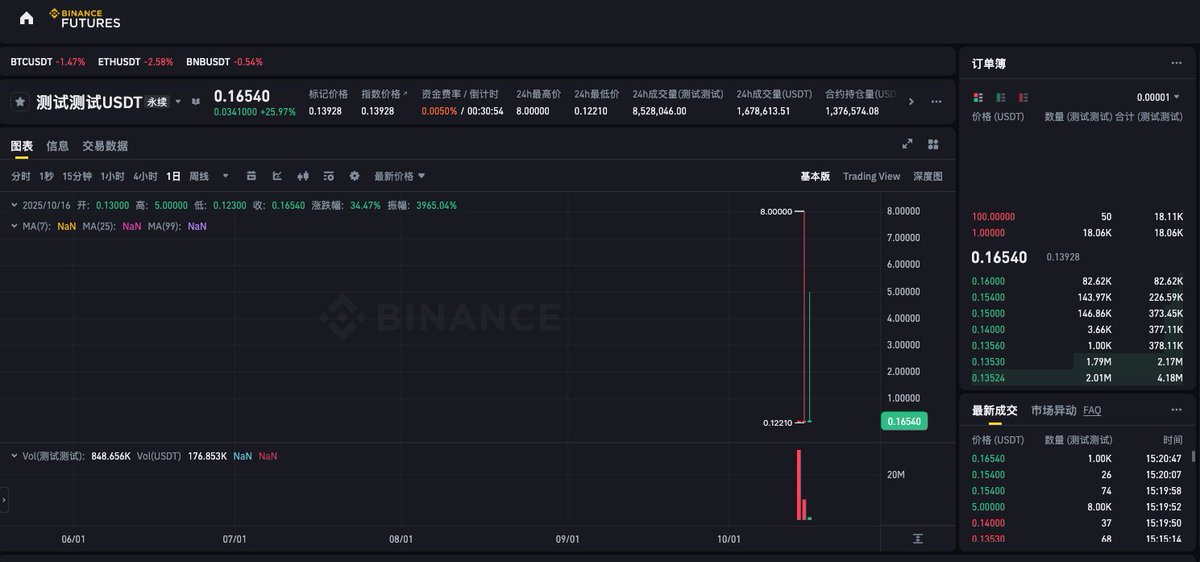This screenshot has width=1200, height=562.
Task: Click the 0.15000 bid price row
Action: click(x=1078, y=312)
